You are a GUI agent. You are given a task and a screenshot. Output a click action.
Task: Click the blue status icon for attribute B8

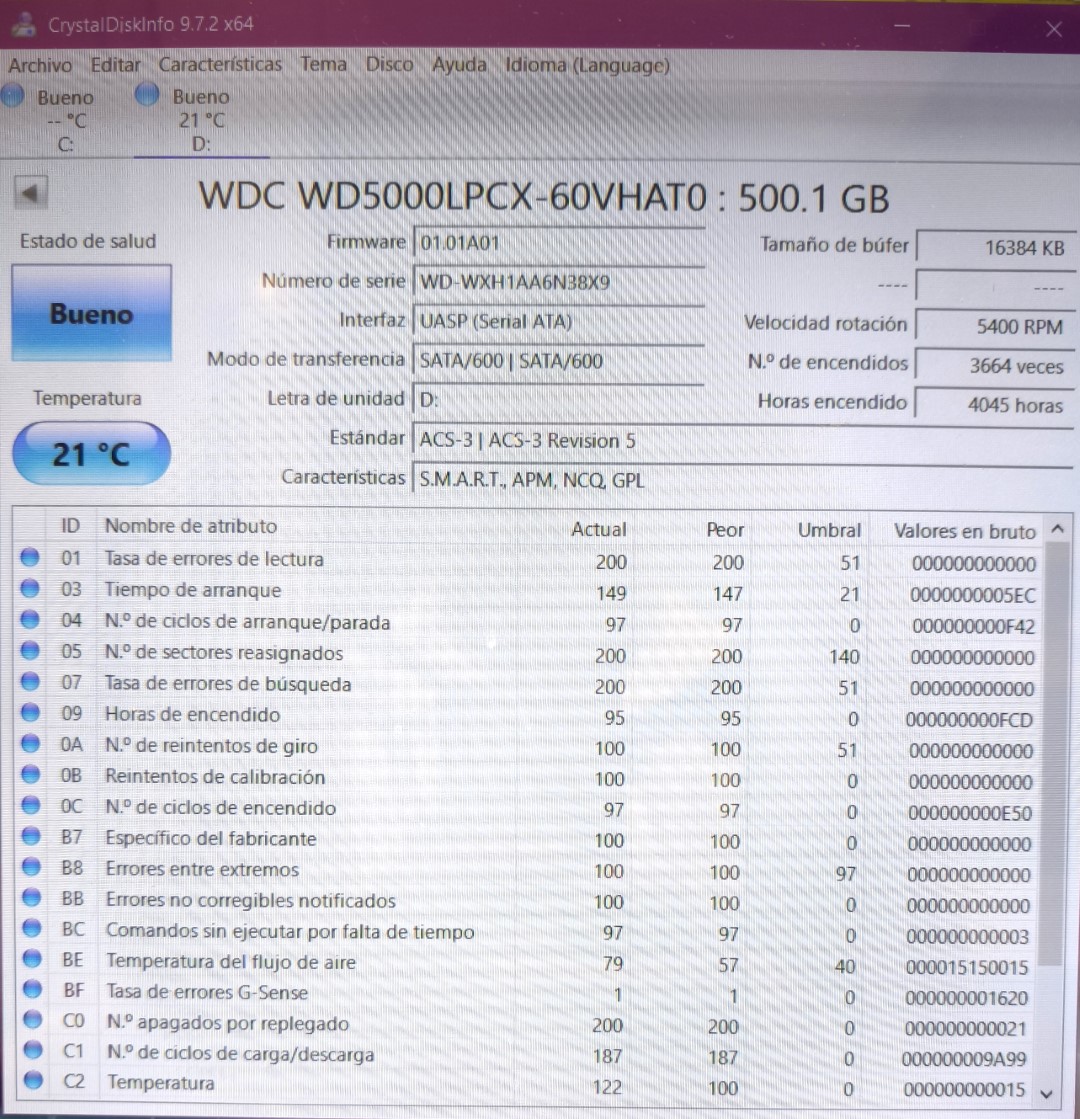click(x=31, y=866)
